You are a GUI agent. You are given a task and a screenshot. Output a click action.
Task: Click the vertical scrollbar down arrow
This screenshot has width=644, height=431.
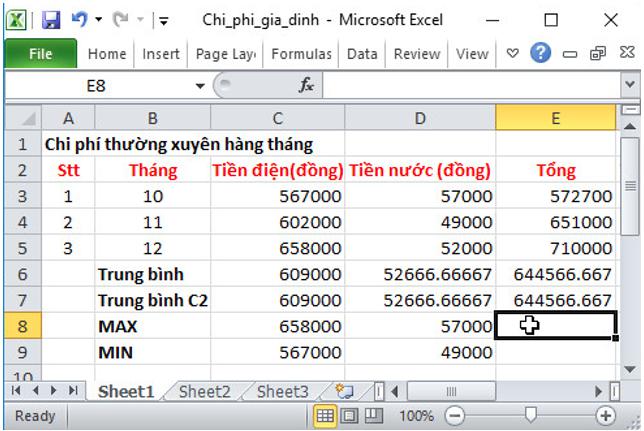click(x=630, y=369)
